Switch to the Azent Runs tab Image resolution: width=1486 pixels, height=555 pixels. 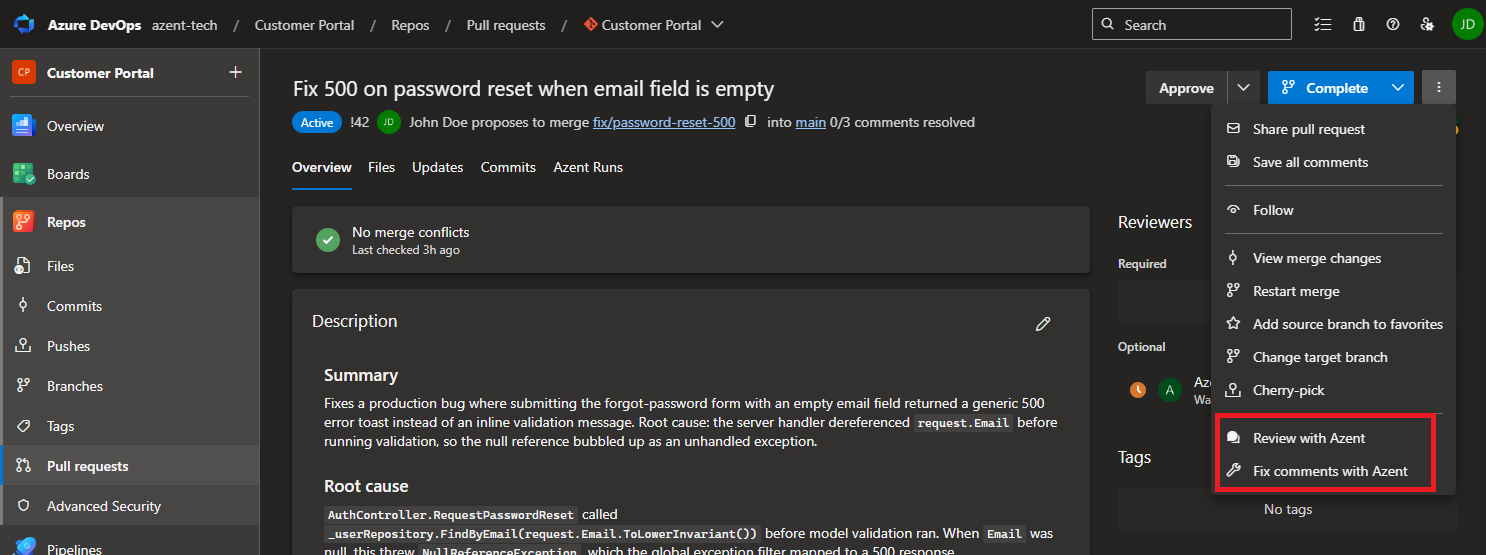pyautogui.click(x=588, y=167)
